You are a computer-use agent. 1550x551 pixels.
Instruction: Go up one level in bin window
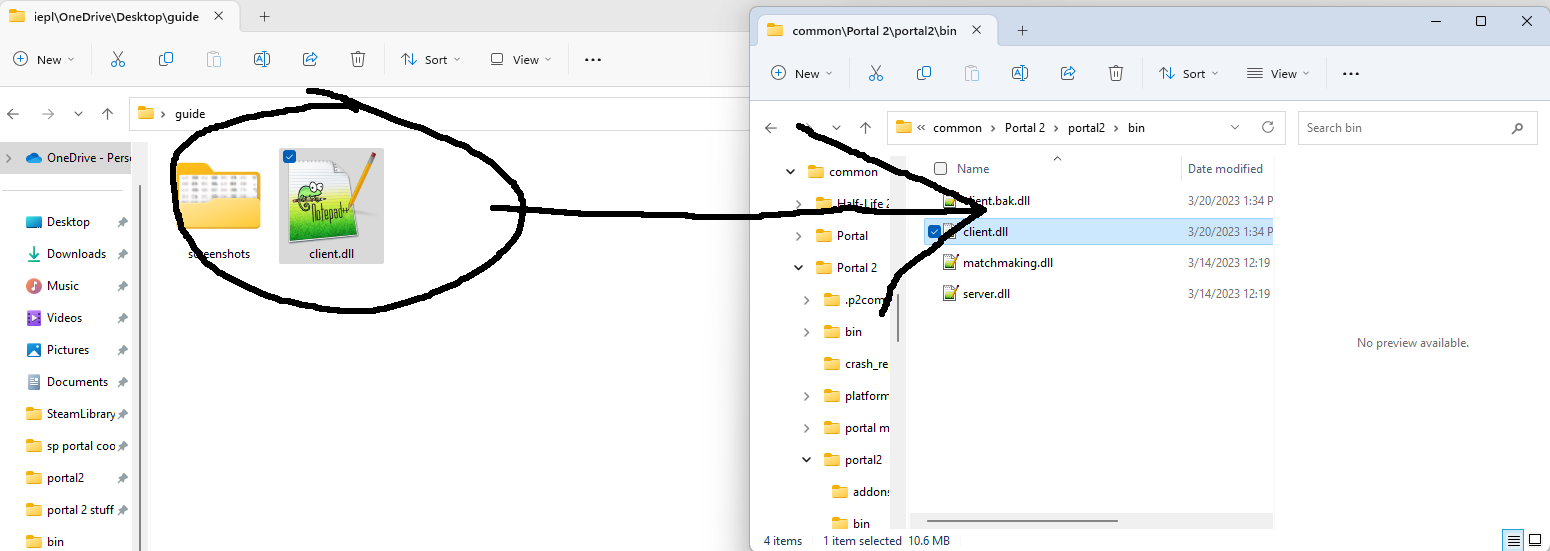(866, 128)
